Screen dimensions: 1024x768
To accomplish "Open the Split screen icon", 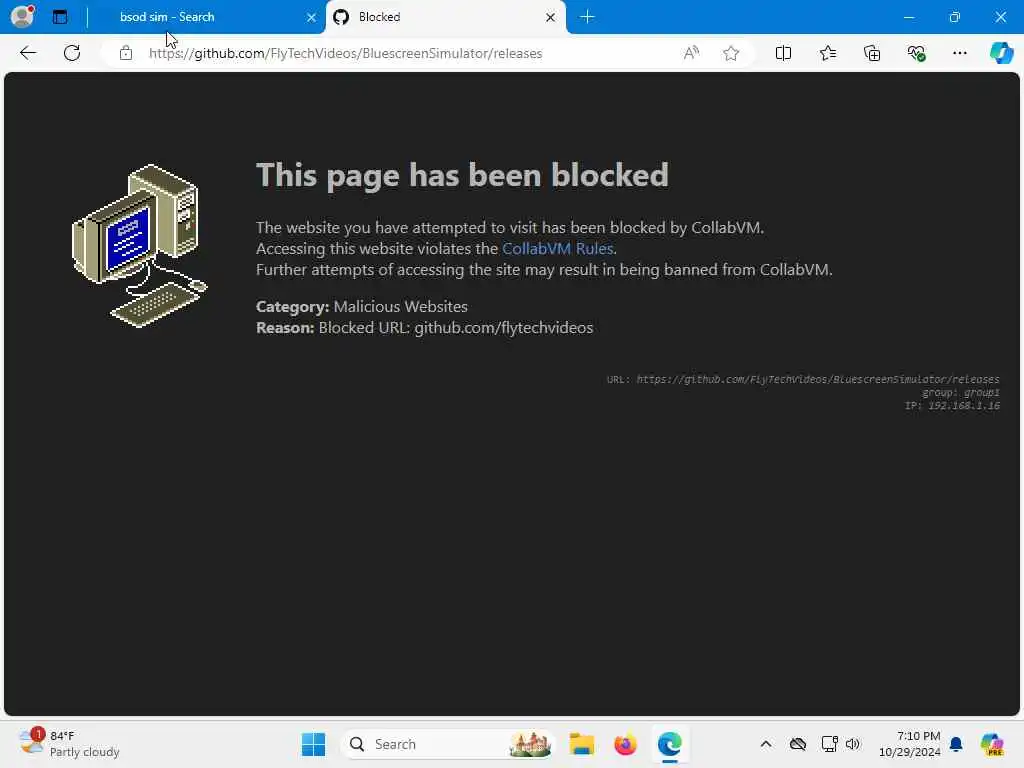I will pos(783,53).
